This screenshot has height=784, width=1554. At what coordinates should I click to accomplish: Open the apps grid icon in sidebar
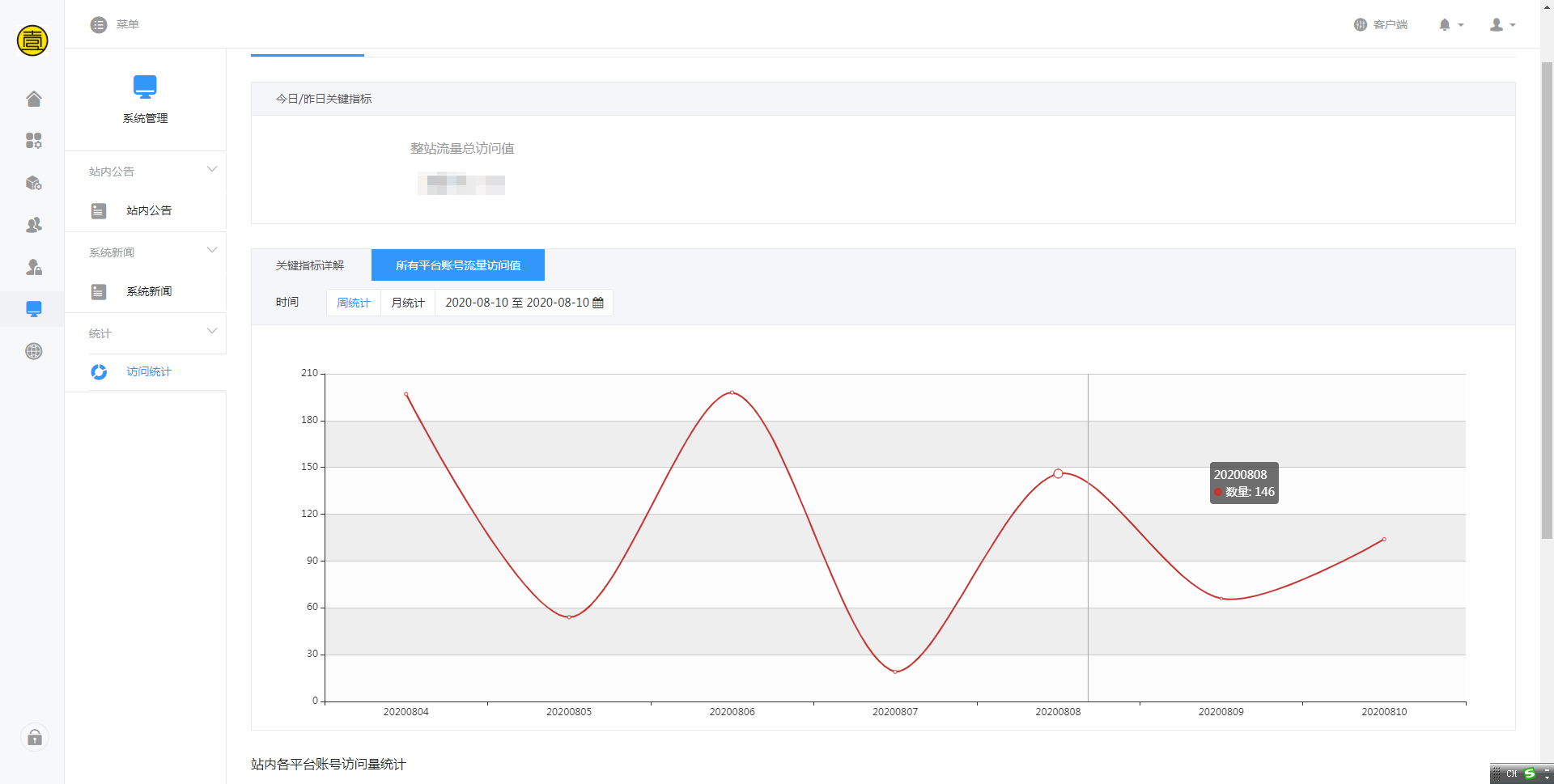[33, 141]
